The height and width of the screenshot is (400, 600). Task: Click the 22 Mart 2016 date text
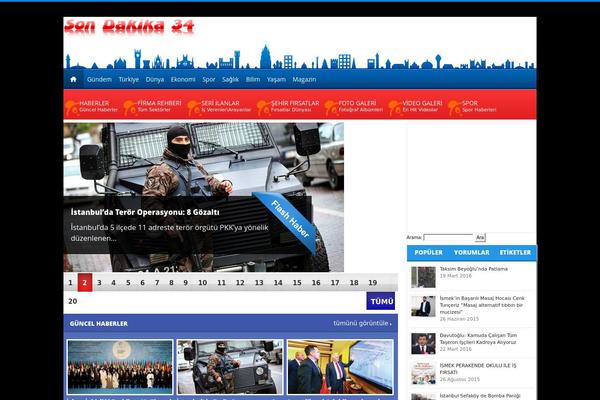point(456,349)
